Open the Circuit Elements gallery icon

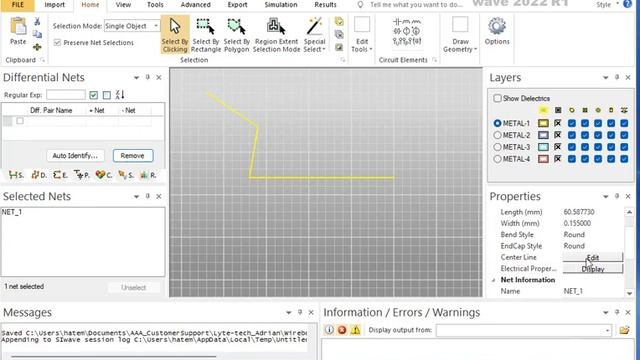point(407,32)
